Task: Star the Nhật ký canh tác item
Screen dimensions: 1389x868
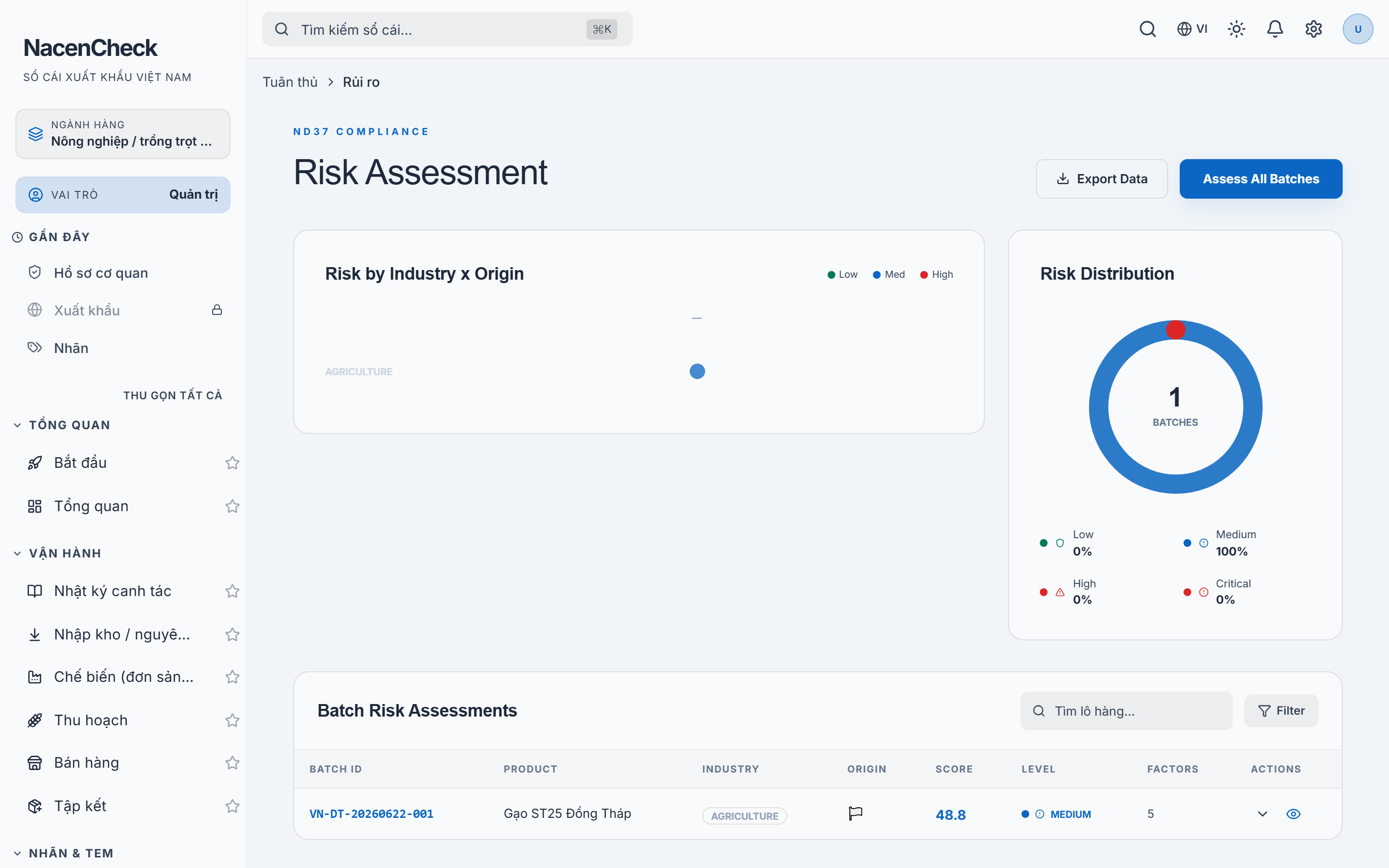Action: [232, 591]
